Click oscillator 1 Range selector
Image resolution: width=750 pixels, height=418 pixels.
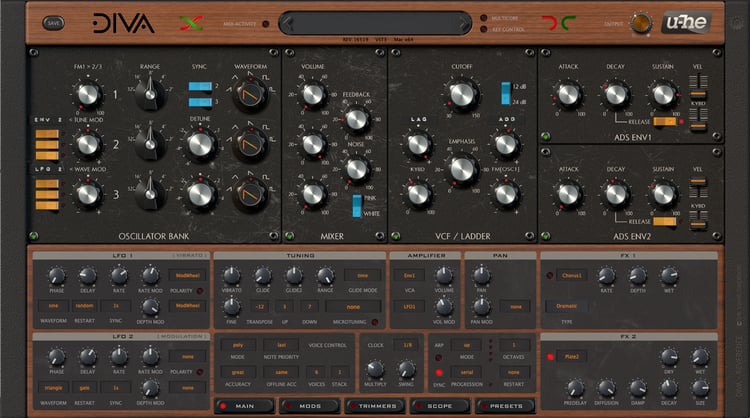150,94
